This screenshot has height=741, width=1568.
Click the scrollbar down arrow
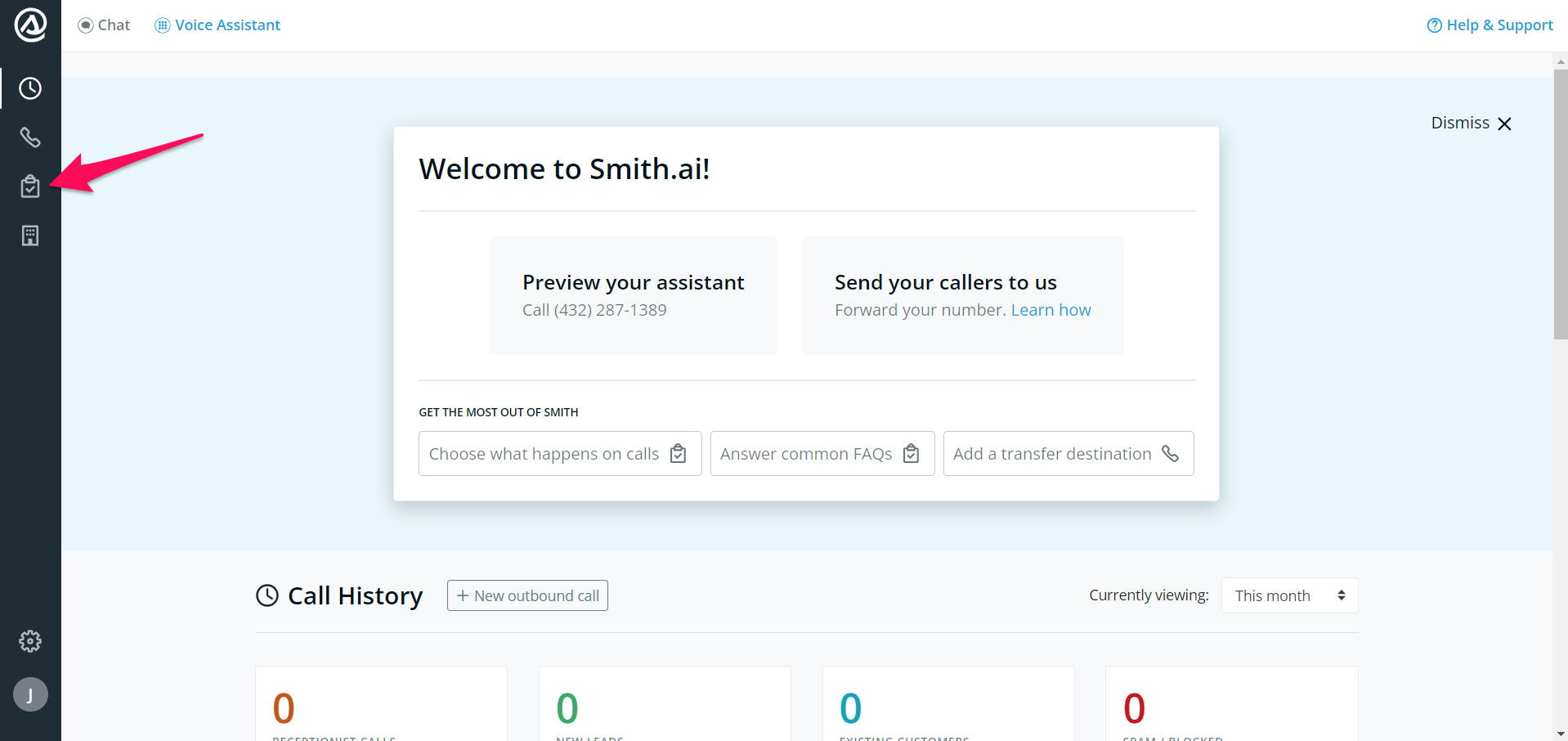click(x=1561, y=734)
